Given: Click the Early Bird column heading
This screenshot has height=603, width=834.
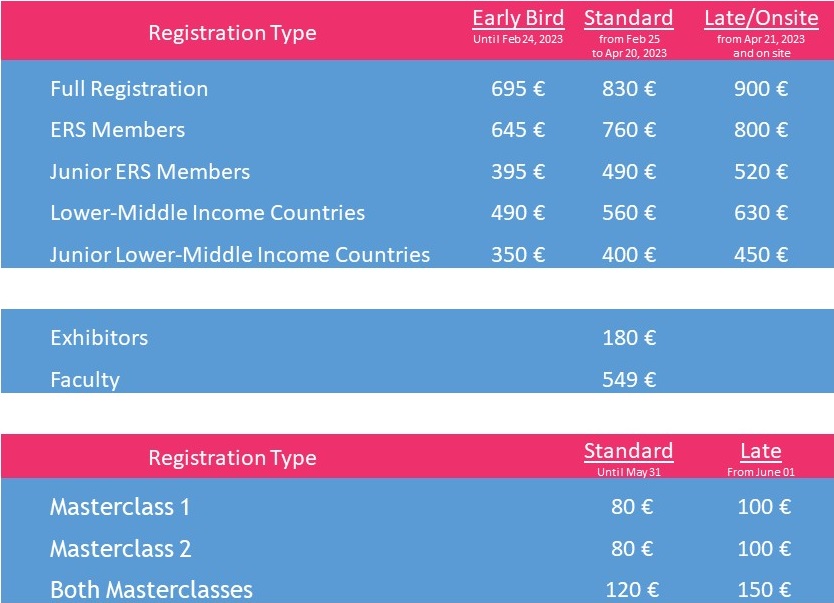Looking at the screenshot, I should (x=518, y=19).
